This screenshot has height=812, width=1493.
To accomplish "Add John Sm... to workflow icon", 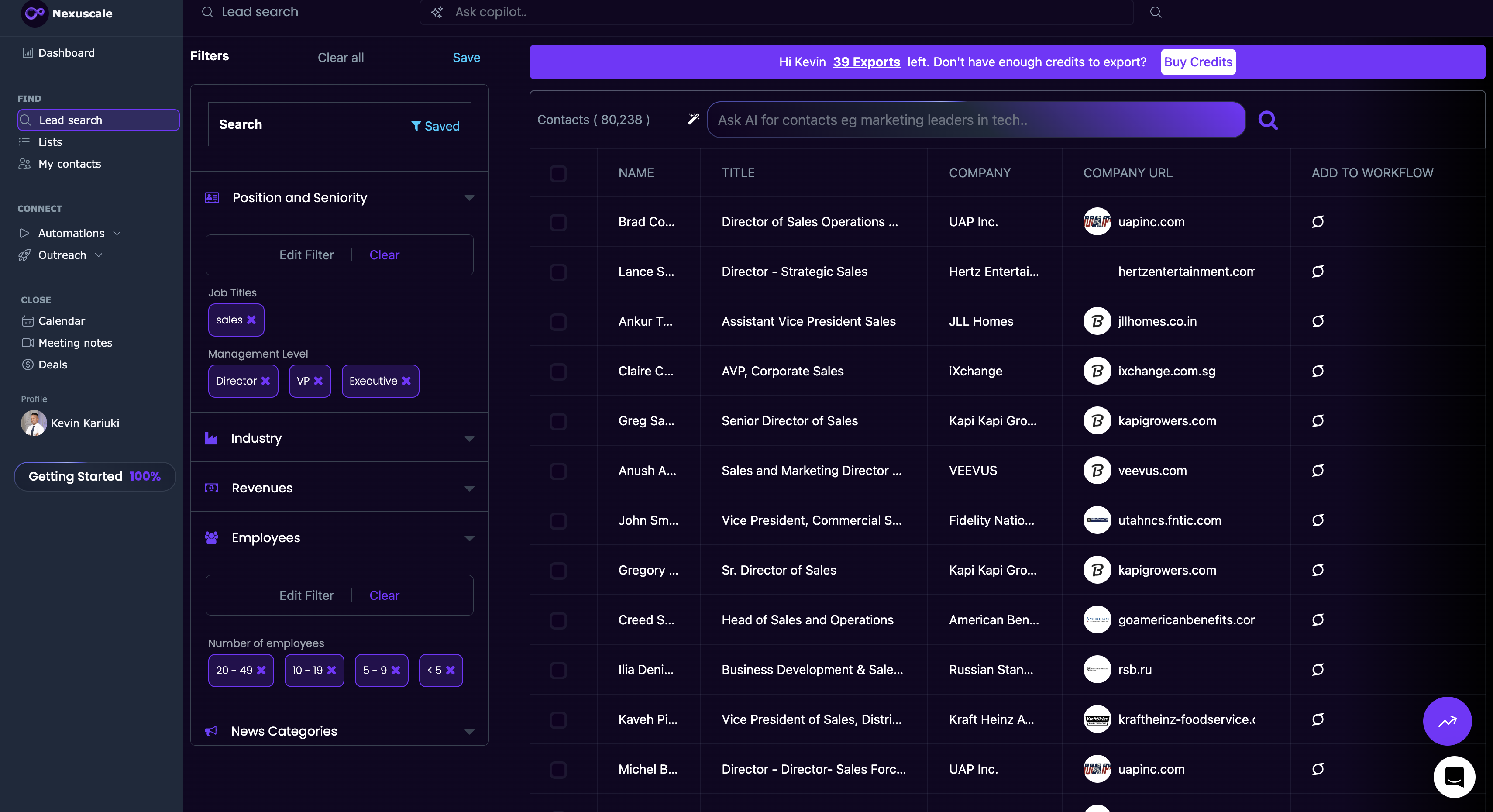I will pyautogui.click(x=1318, y=520).
